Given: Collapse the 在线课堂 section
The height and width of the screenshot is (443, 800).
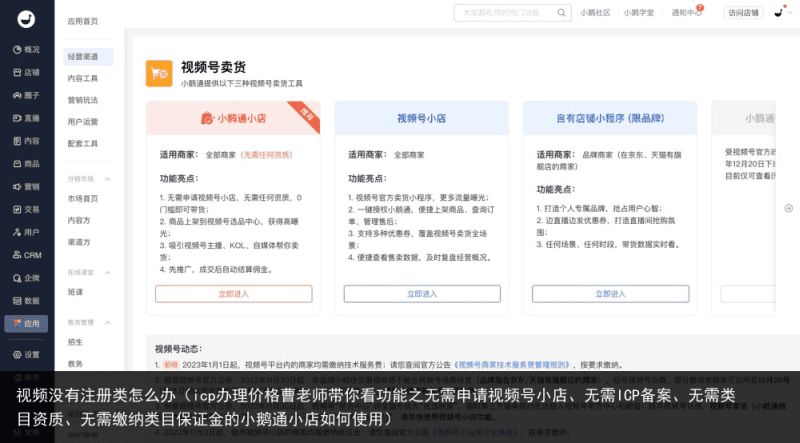Looking at the screenshot, I should 108,273.
